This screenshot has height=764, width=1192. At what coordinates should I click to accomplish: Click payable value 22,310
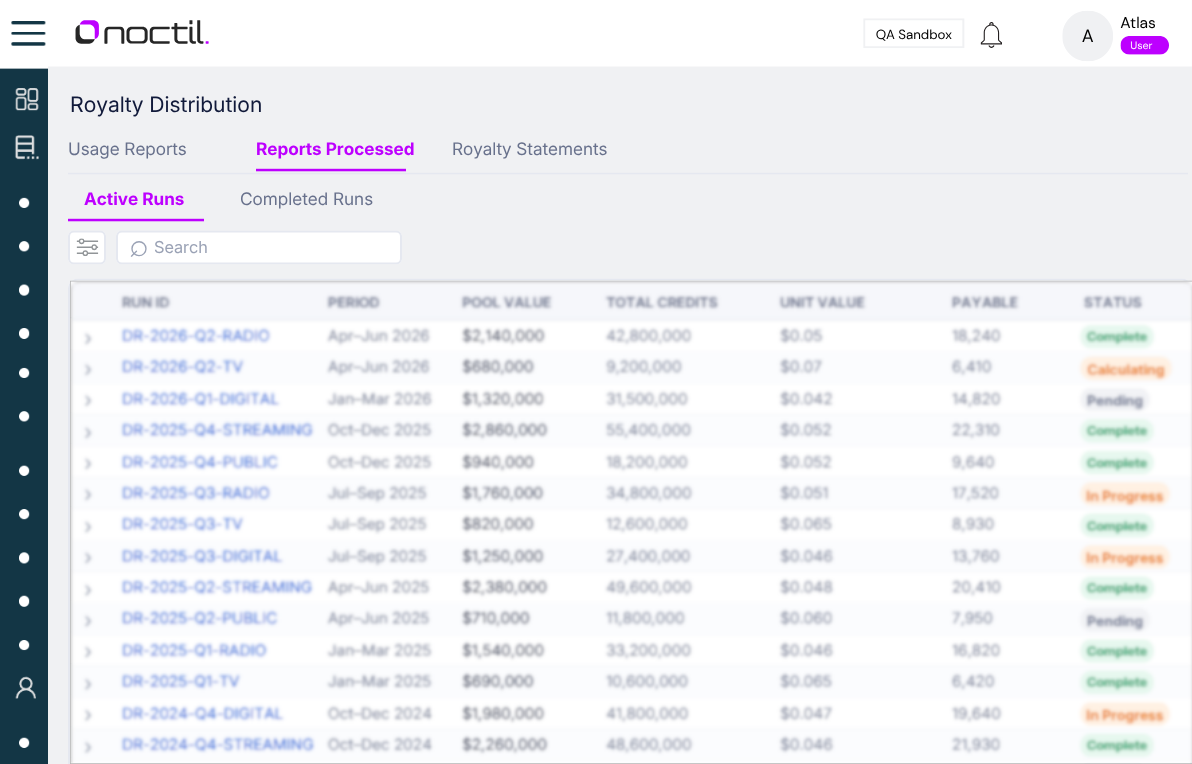pos(976,430)
